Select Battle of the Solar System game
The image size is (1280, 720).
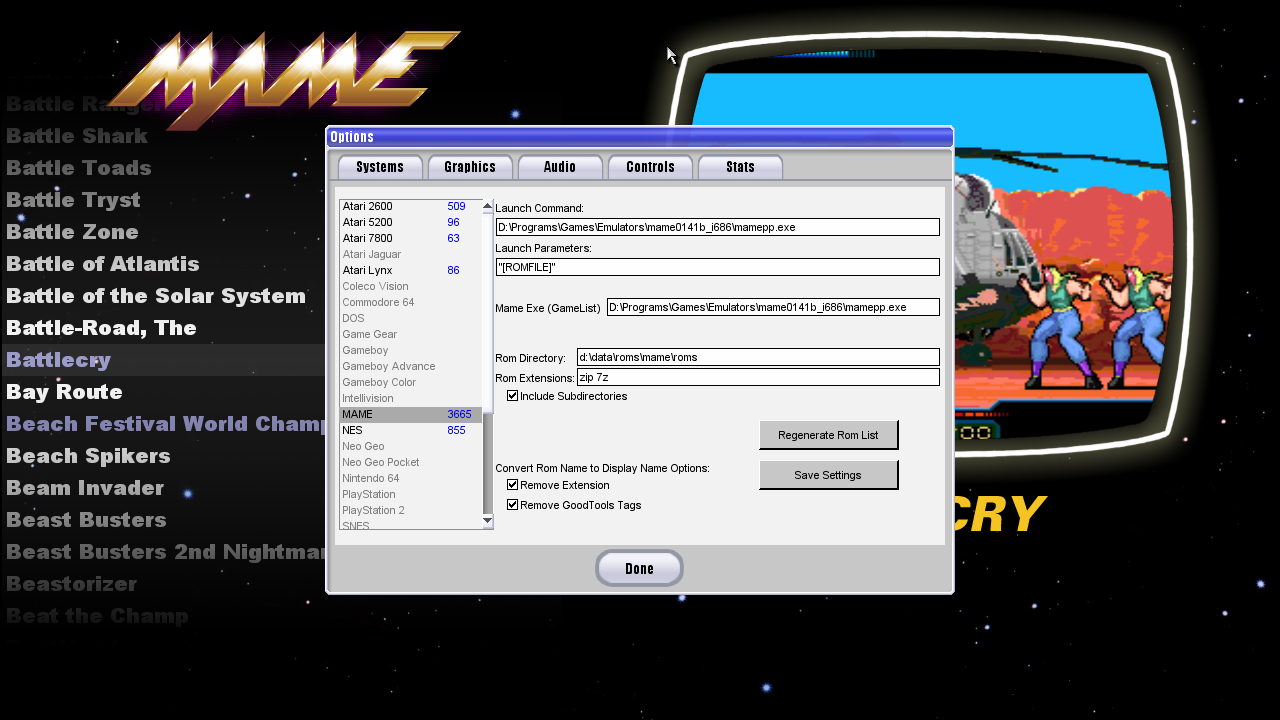[x=156, y=296]
